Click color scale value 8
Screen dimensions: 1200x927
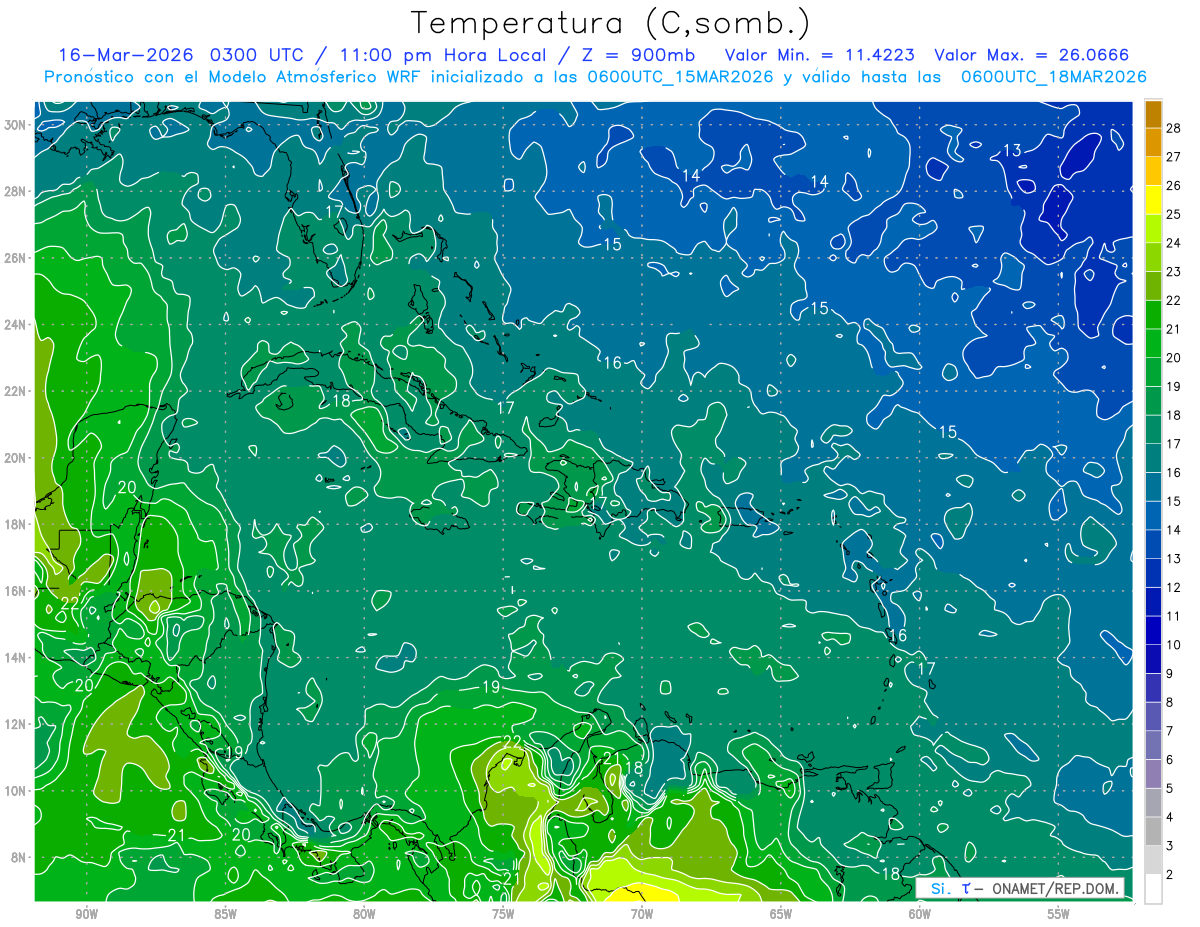[1169, 702]
